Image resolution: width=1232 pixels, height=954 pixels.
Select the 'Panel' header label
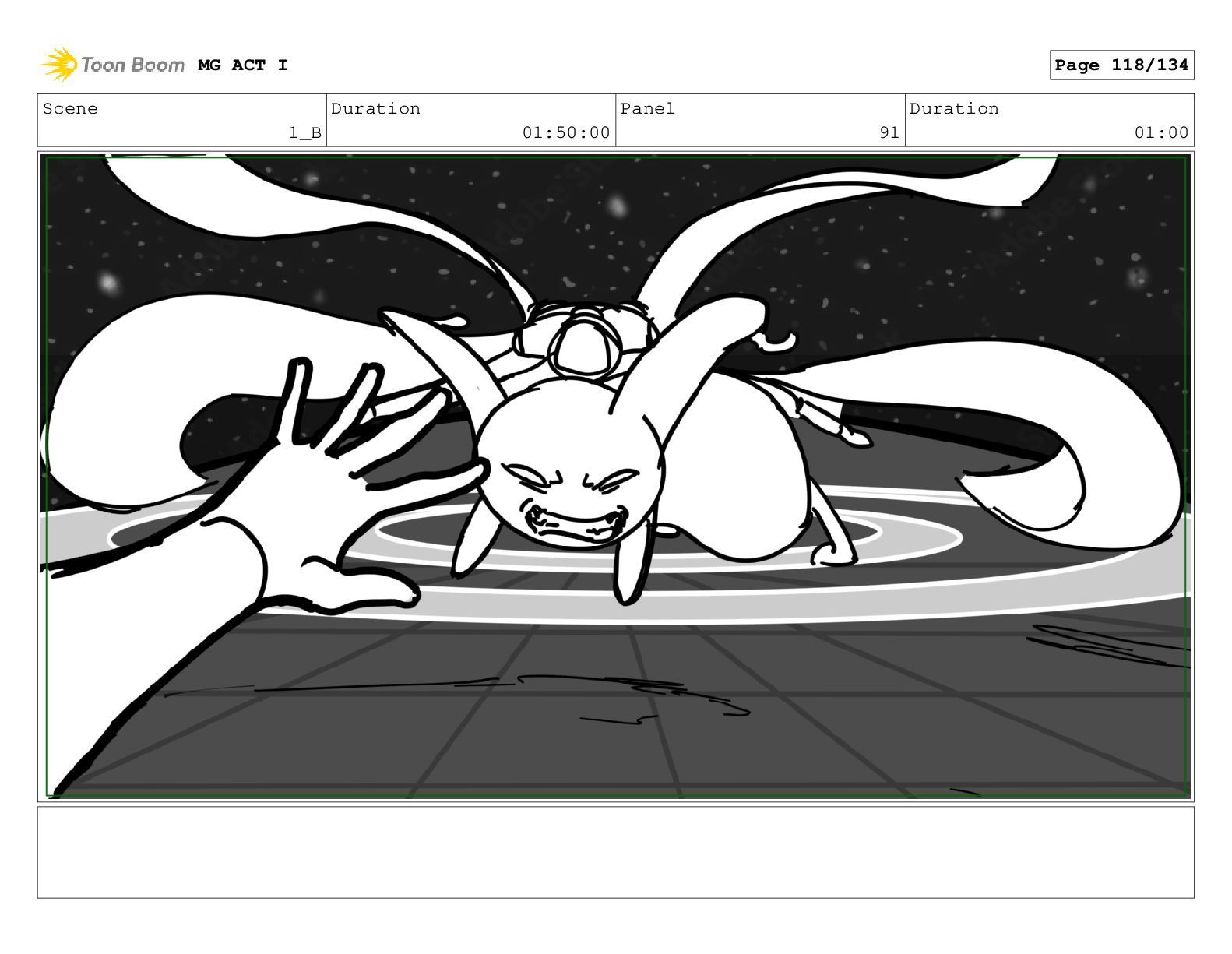click(x=648, y=109)
